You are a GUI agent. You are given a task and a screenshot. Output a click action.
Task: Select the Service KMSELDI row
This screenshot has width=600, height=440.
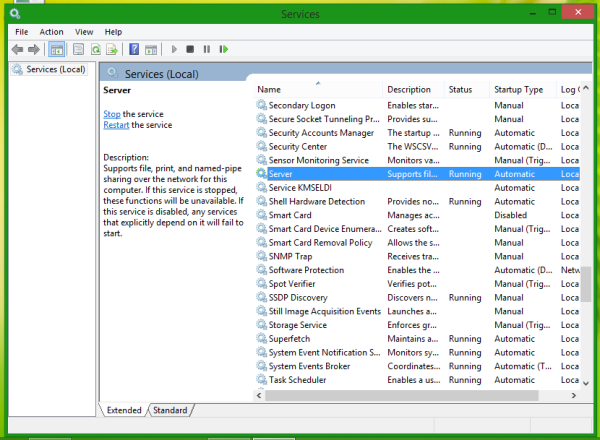[x=417, y=187]
